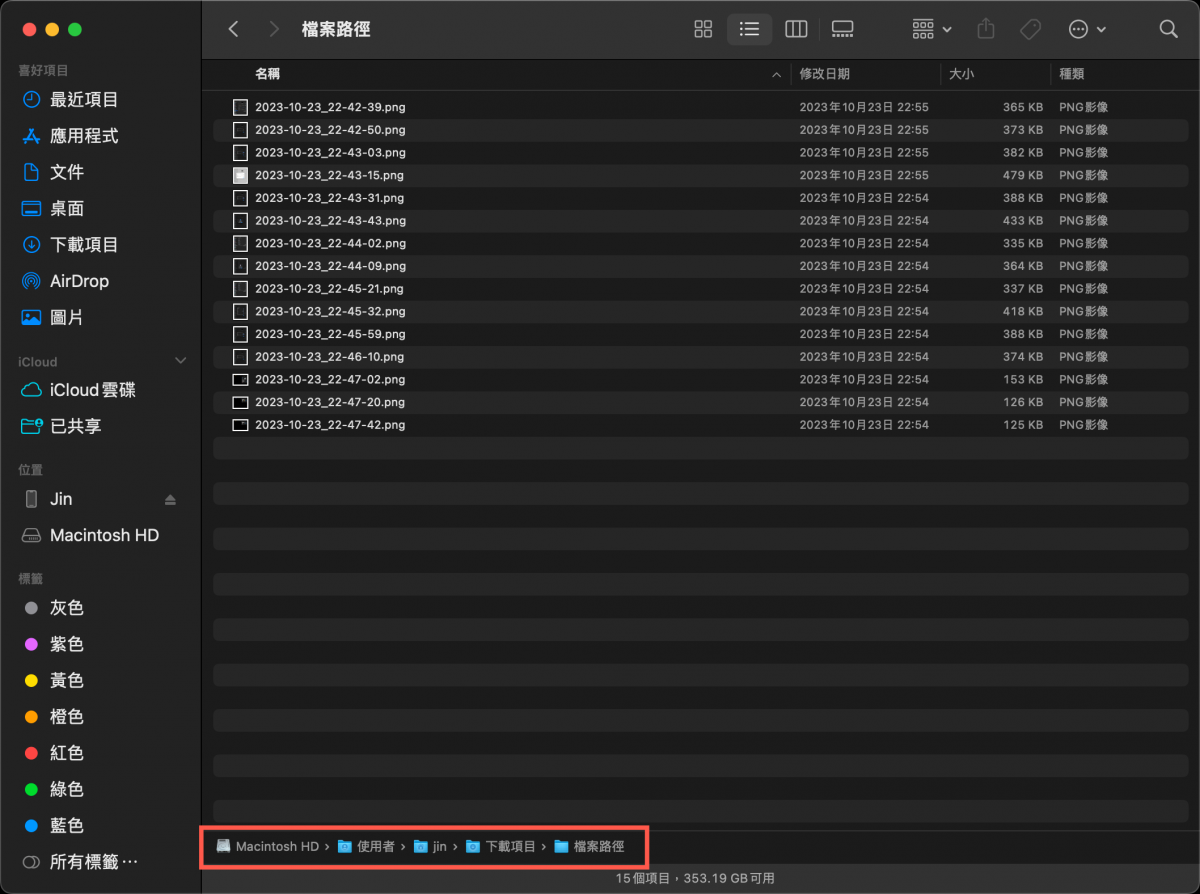Open the more actions ellipsis menu
The image size is (1200, 894).
(1087, 29)
